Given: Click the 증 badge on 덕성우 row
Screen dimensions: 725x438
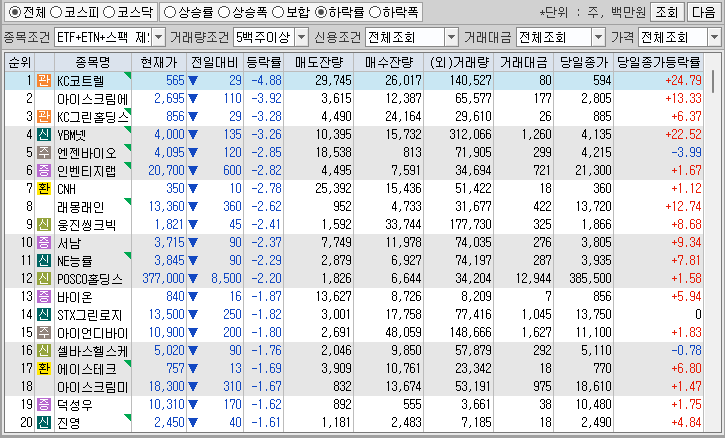Looking at the screenshot, I should tap(44, 405).
